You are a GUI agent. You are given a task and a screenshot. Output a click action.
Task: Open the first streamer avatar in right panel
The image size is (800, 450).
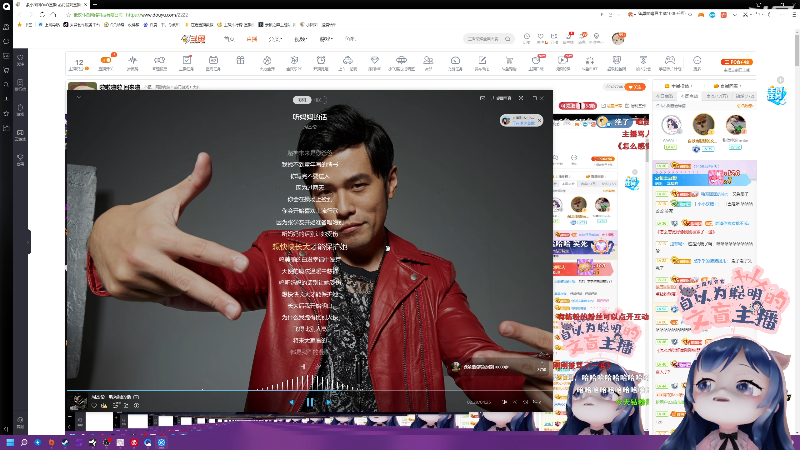coord(671,125)
